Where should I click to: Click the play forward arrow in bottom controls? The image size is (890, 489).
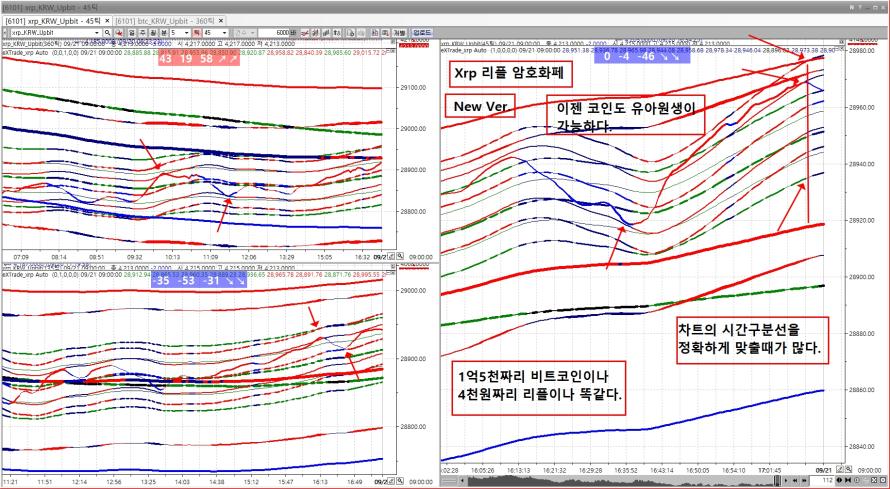tap(786, 480)
